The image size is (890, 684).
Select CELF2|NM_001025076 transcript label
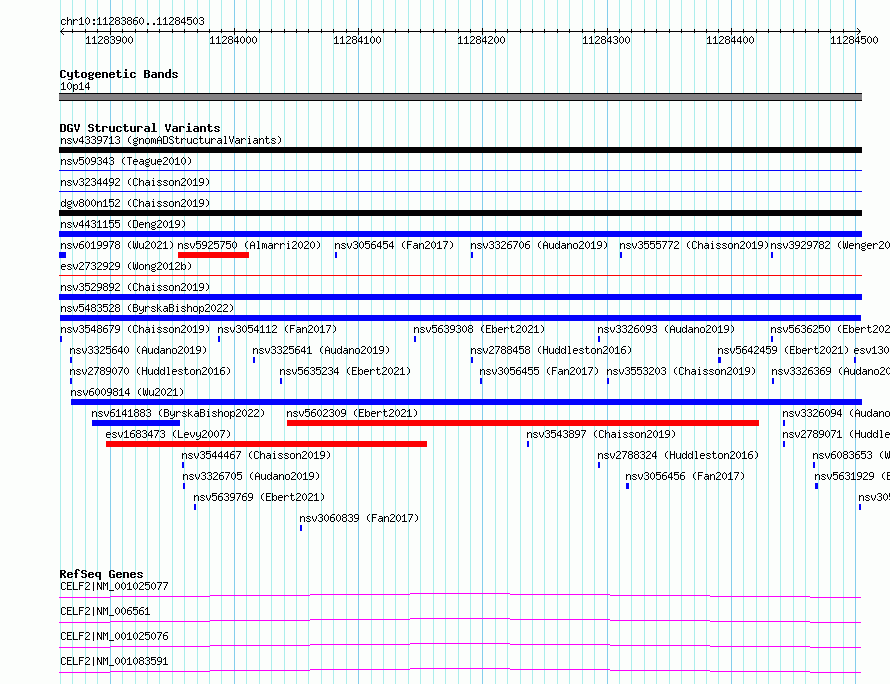pos(115,636)
